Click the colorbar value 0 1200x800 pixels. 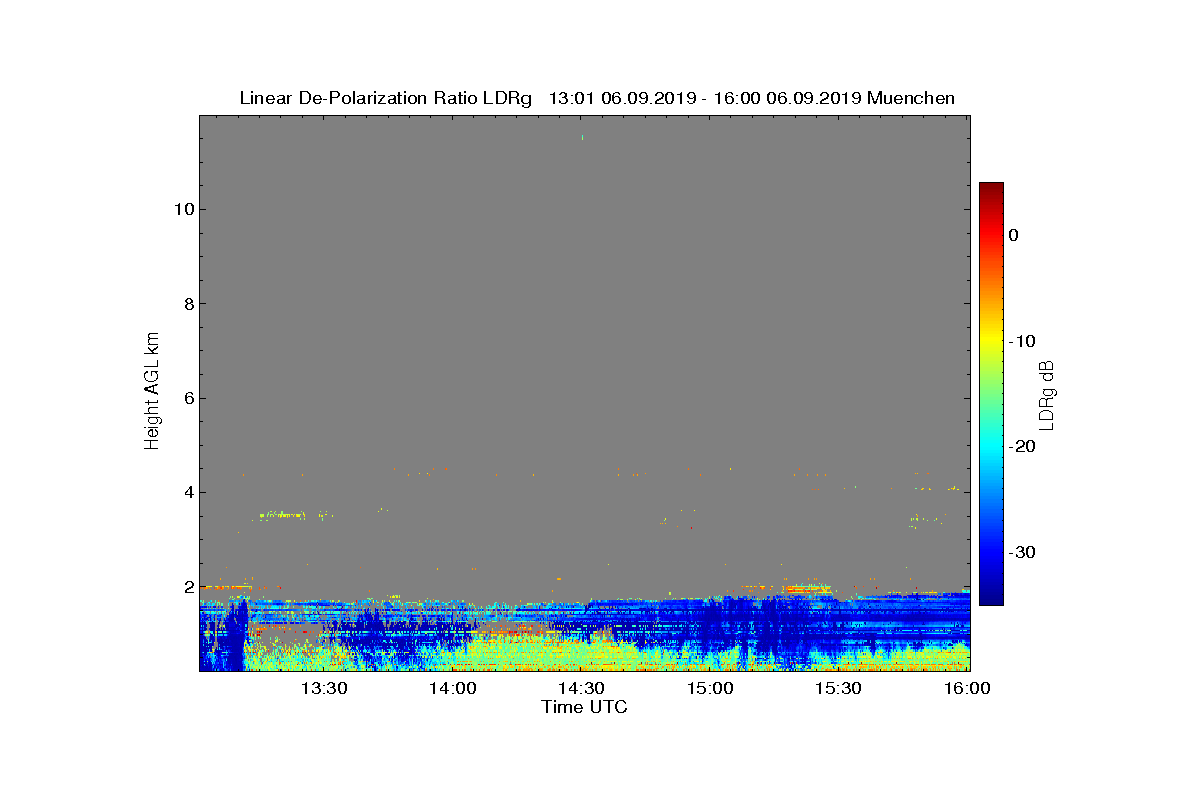point(1013,235)
